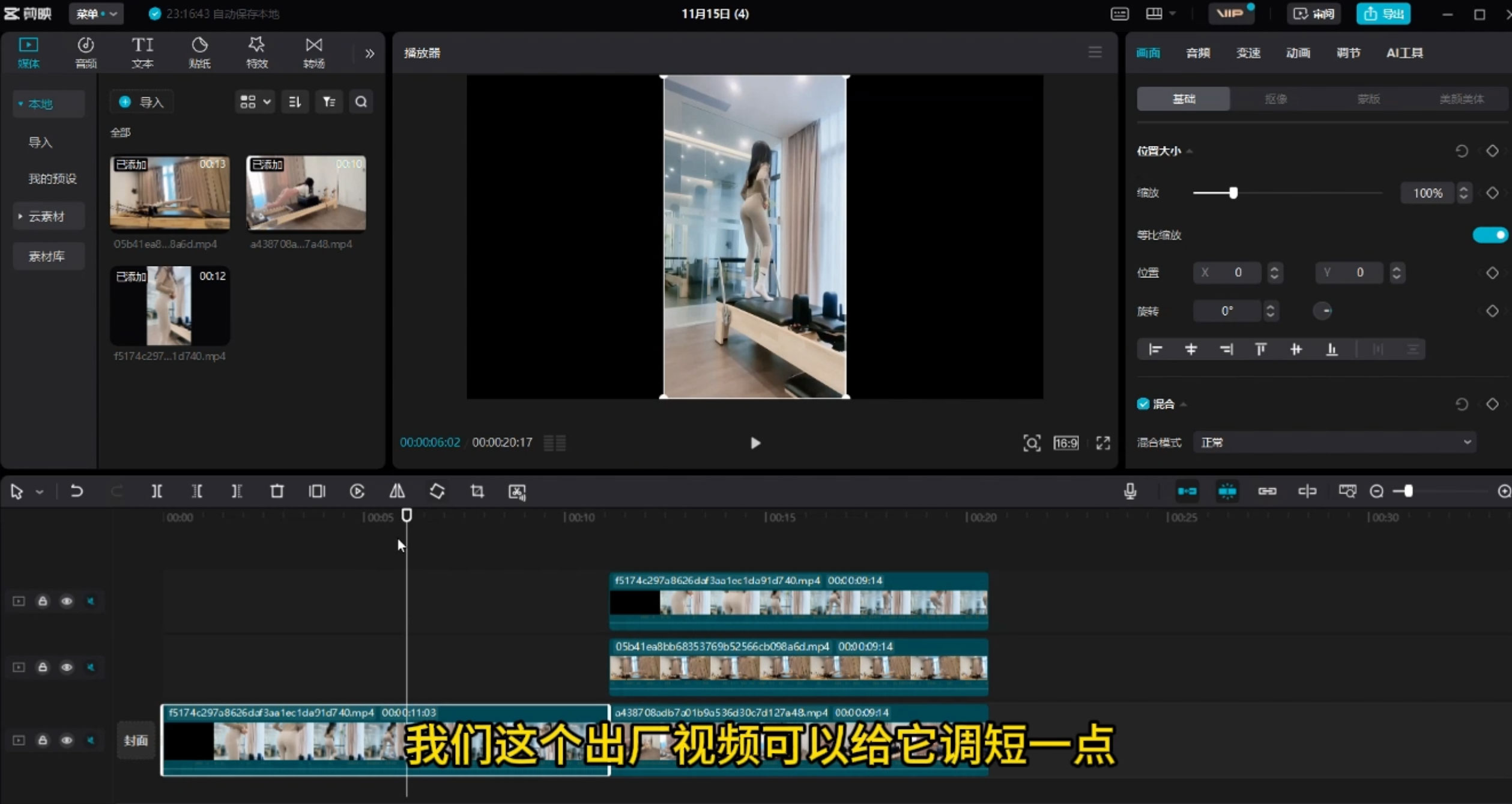Delete selected clip using trash icon
The height and width of the screenshot is (804, 1512).
click(x=276, y=491)
